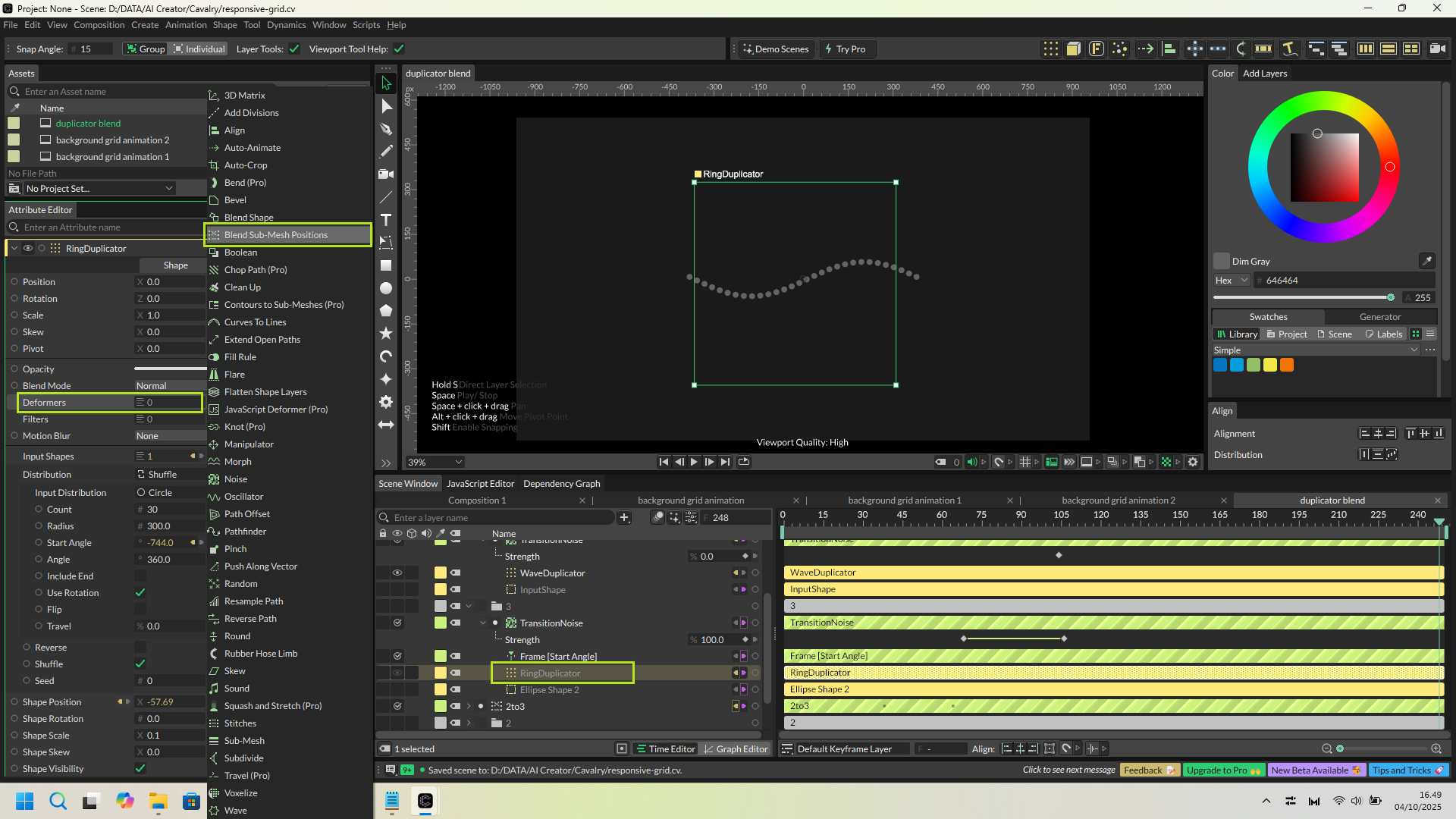Expand the 2to3 layer group
Viewport: 1456px width, 819px height.
[x=469, y=706]
